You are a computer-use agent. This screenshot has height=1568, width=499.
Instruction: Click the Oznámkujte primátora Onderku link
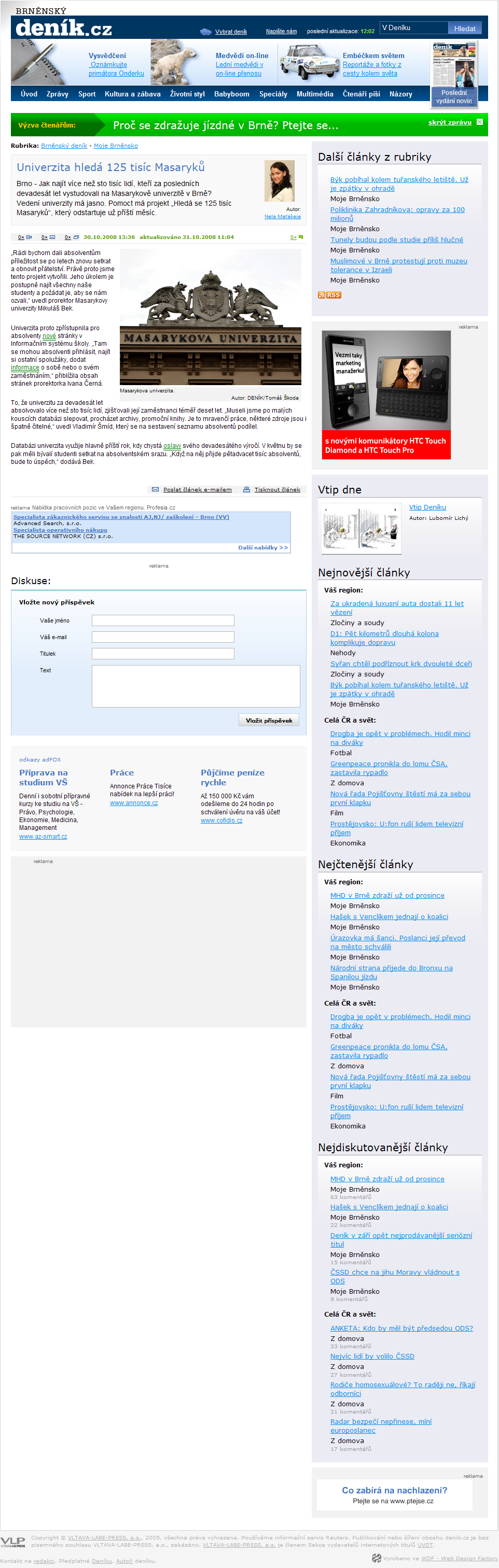pos(116,69)
